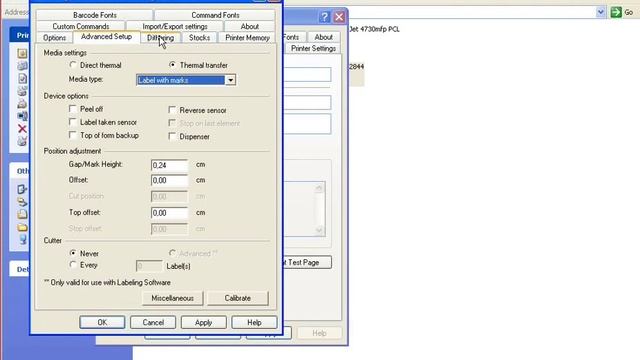Click the Apply button
Image resolution: width=640 pixels, height=360 pixels.
(203, 322)
